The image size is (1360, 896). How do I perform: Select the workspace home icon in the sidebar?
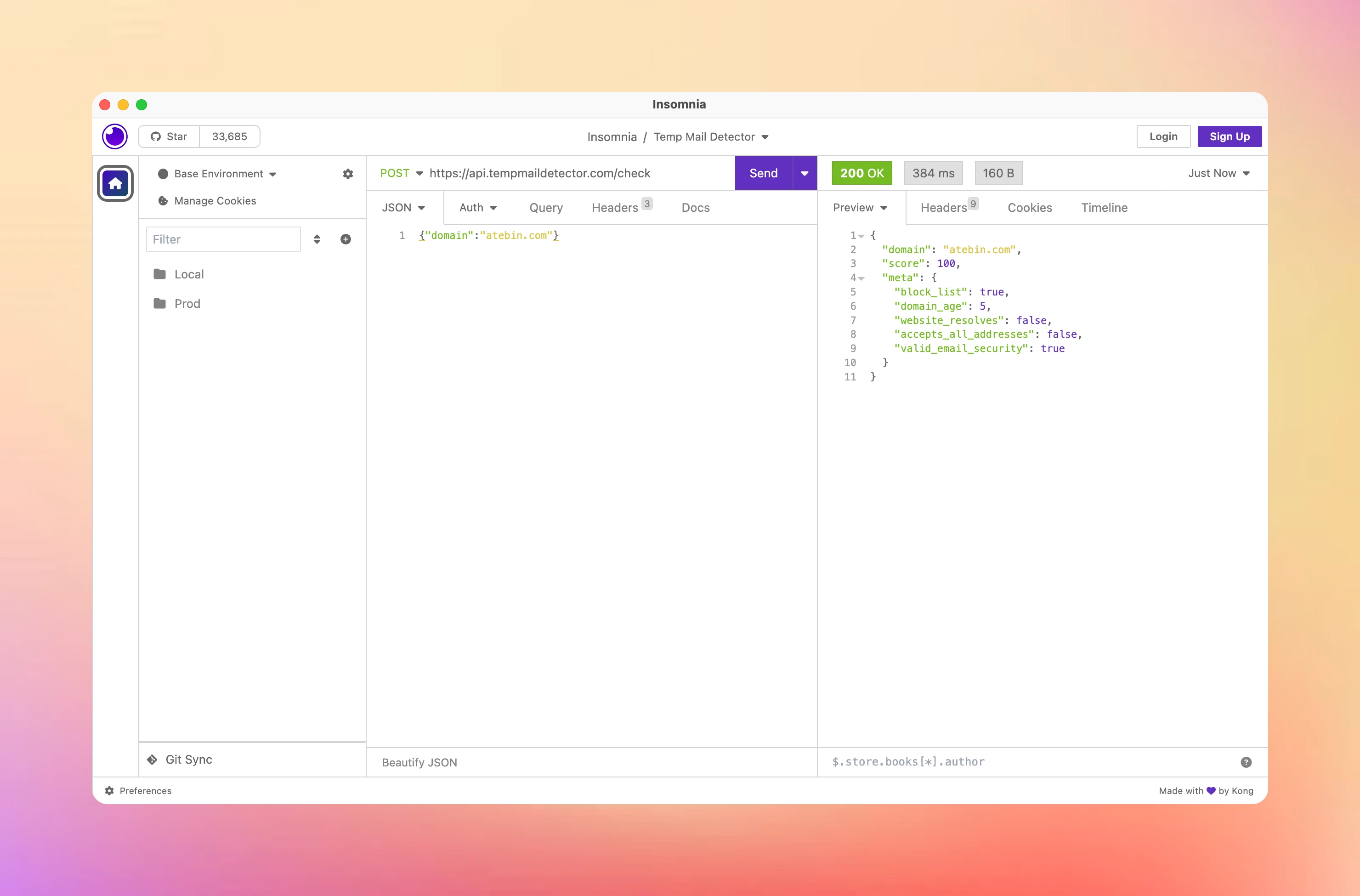click(115, 183)
